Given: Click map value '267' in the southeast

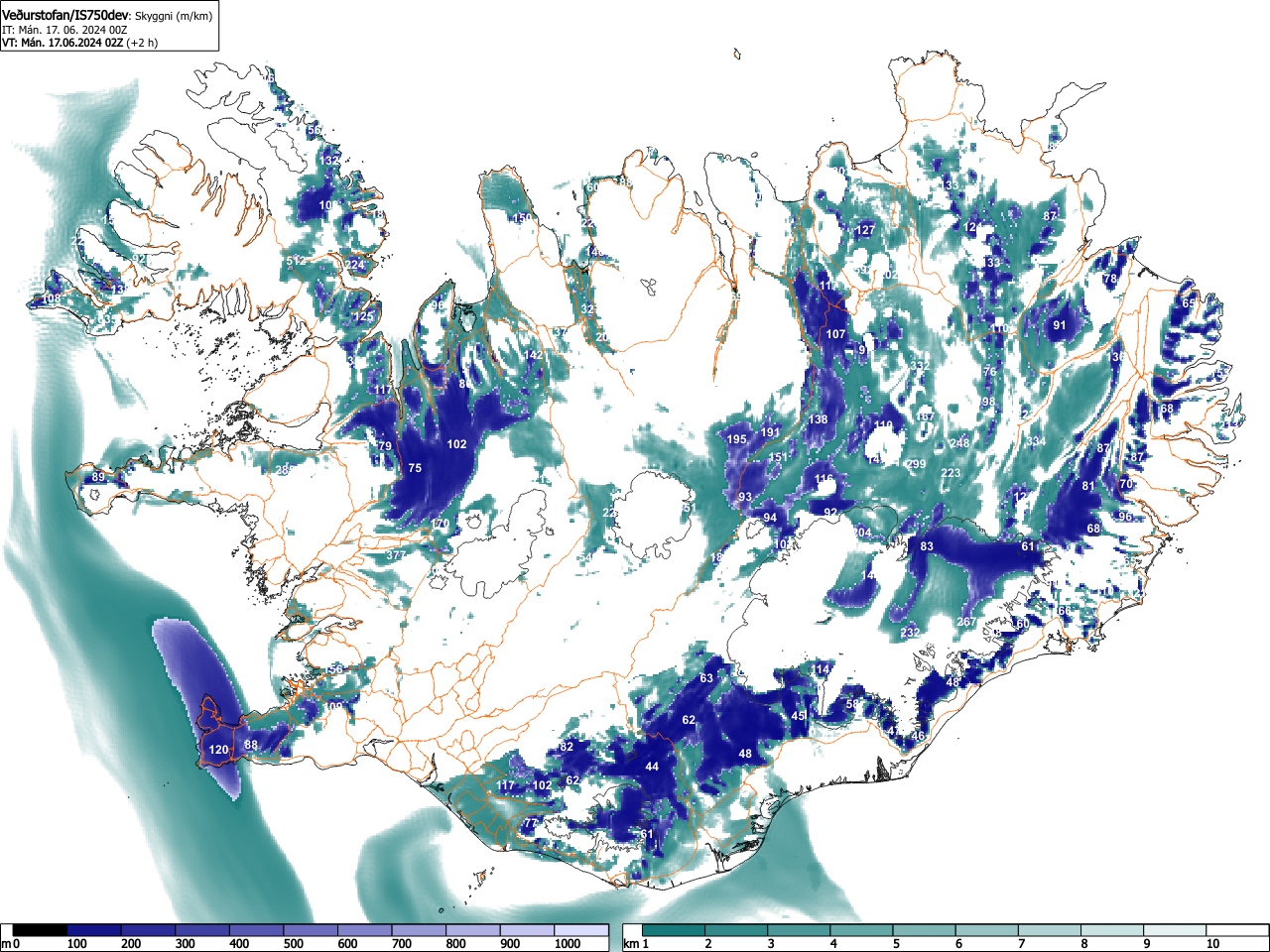Looking at the screenshot, I should coord(966,622).
